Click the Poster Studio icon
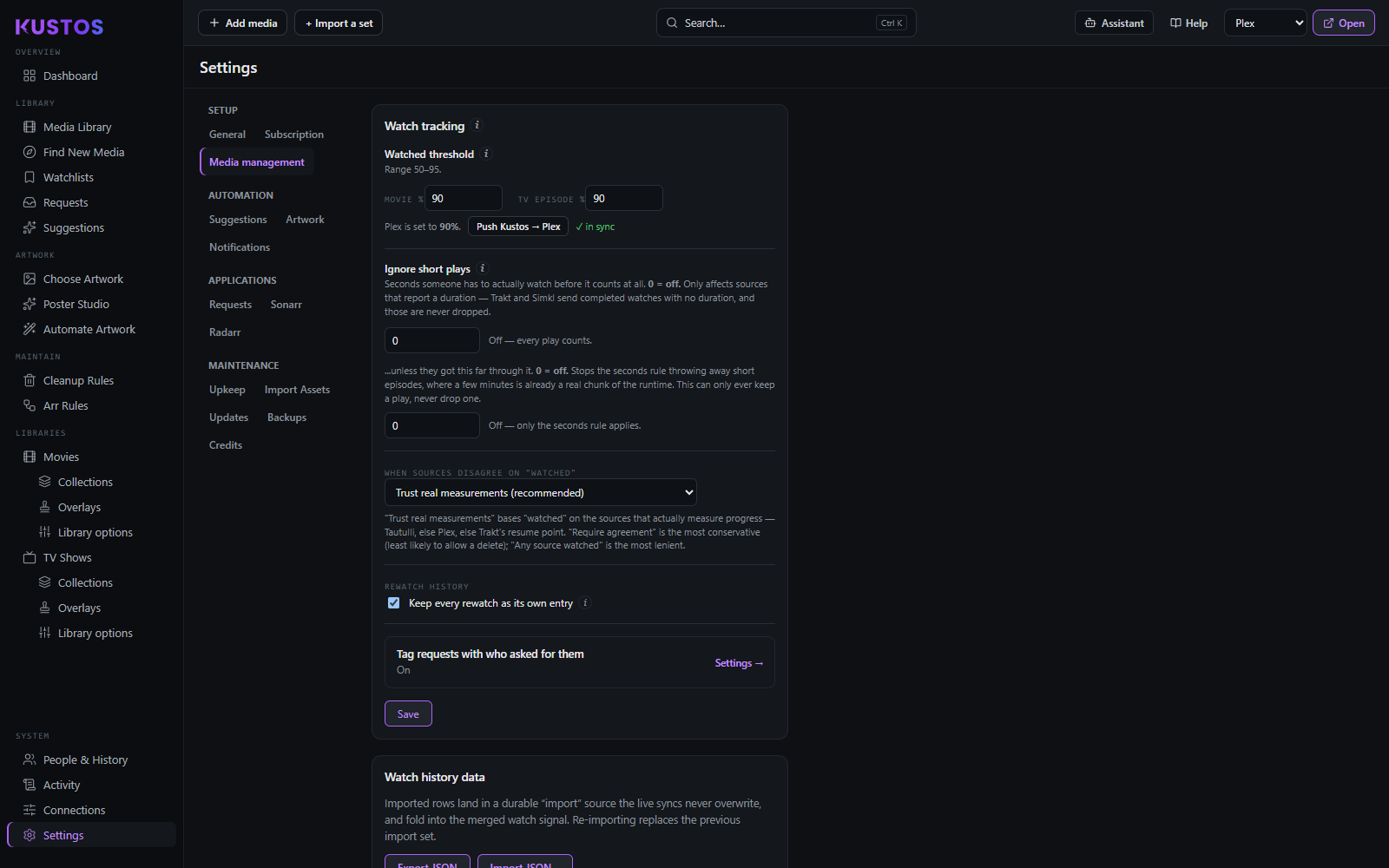 point(30,304)
